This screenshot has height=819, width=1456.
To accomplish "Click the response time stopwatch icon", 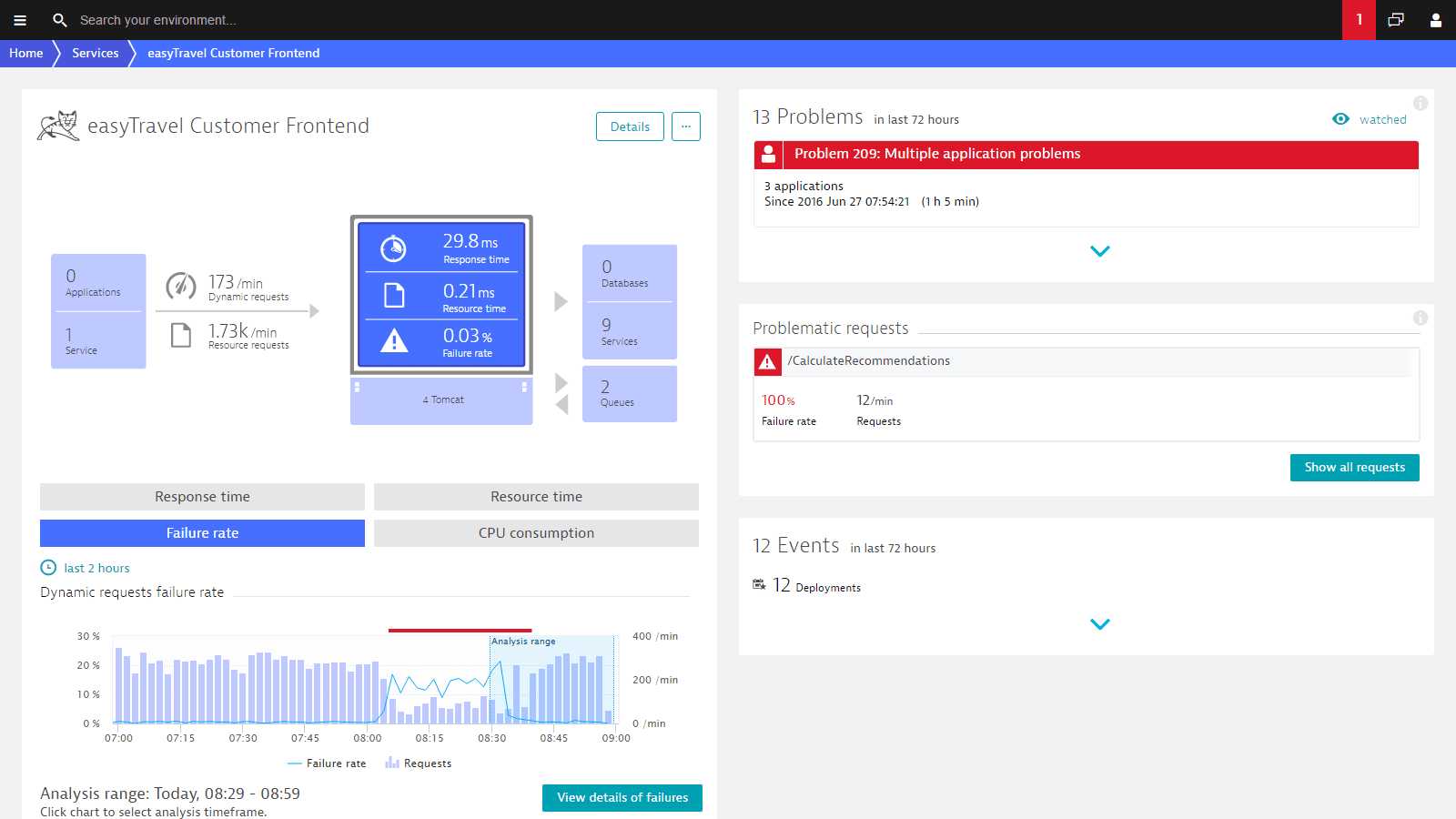I will [x=393, y=248].
